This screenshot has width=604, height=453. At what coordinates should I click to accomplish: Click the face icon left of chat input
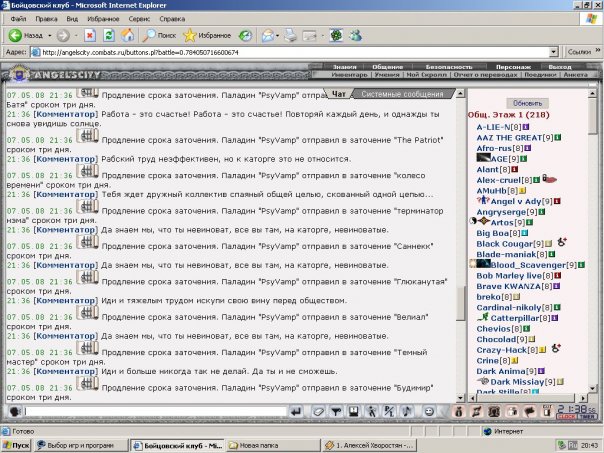(x=15, y=411)
